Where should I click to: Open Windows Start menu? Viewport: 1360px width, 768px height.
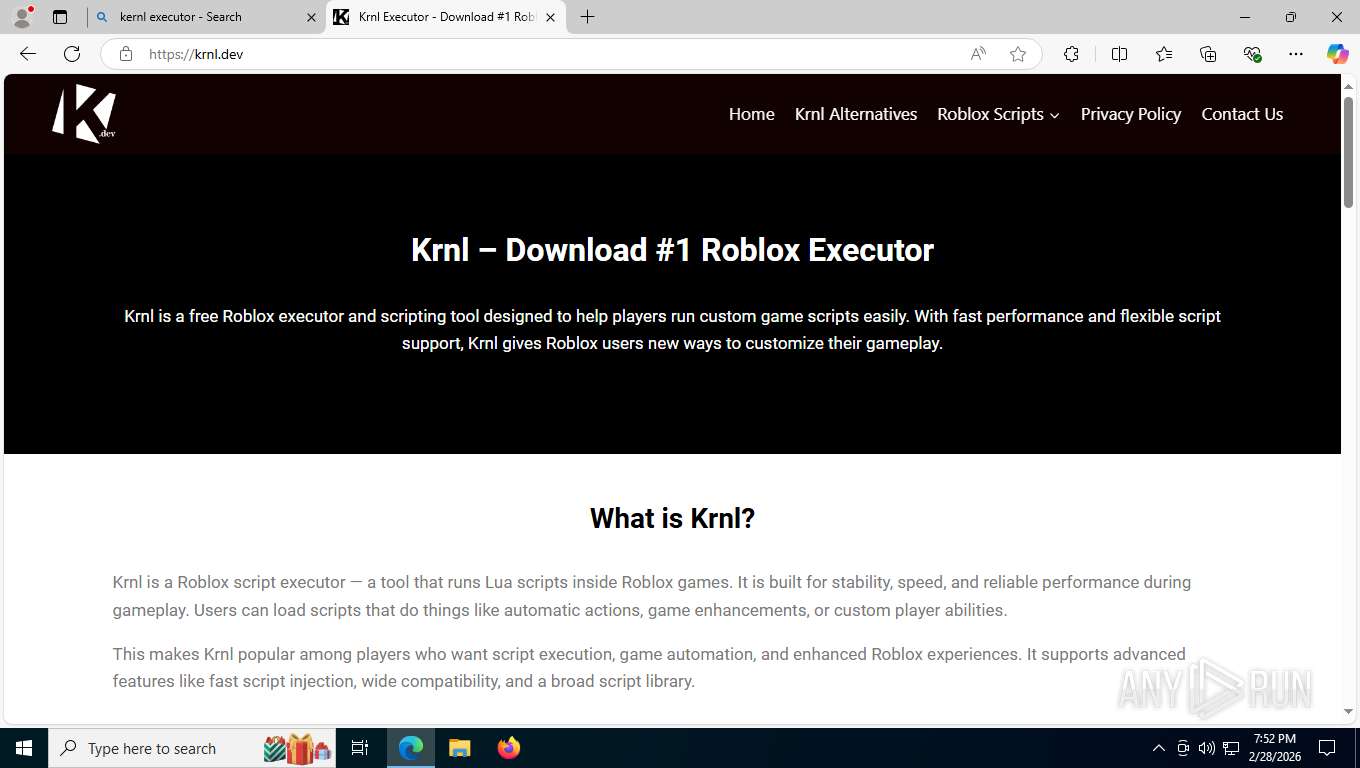[x=24, y=748]
